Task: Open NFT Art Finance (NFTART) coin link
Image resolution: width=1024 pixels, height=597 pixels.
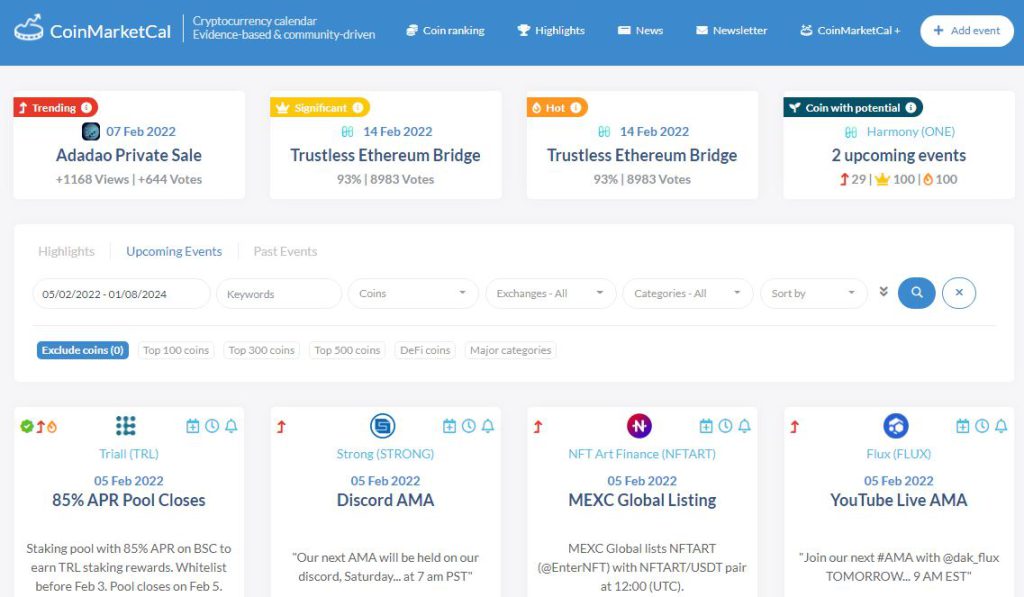Action: 642,454
